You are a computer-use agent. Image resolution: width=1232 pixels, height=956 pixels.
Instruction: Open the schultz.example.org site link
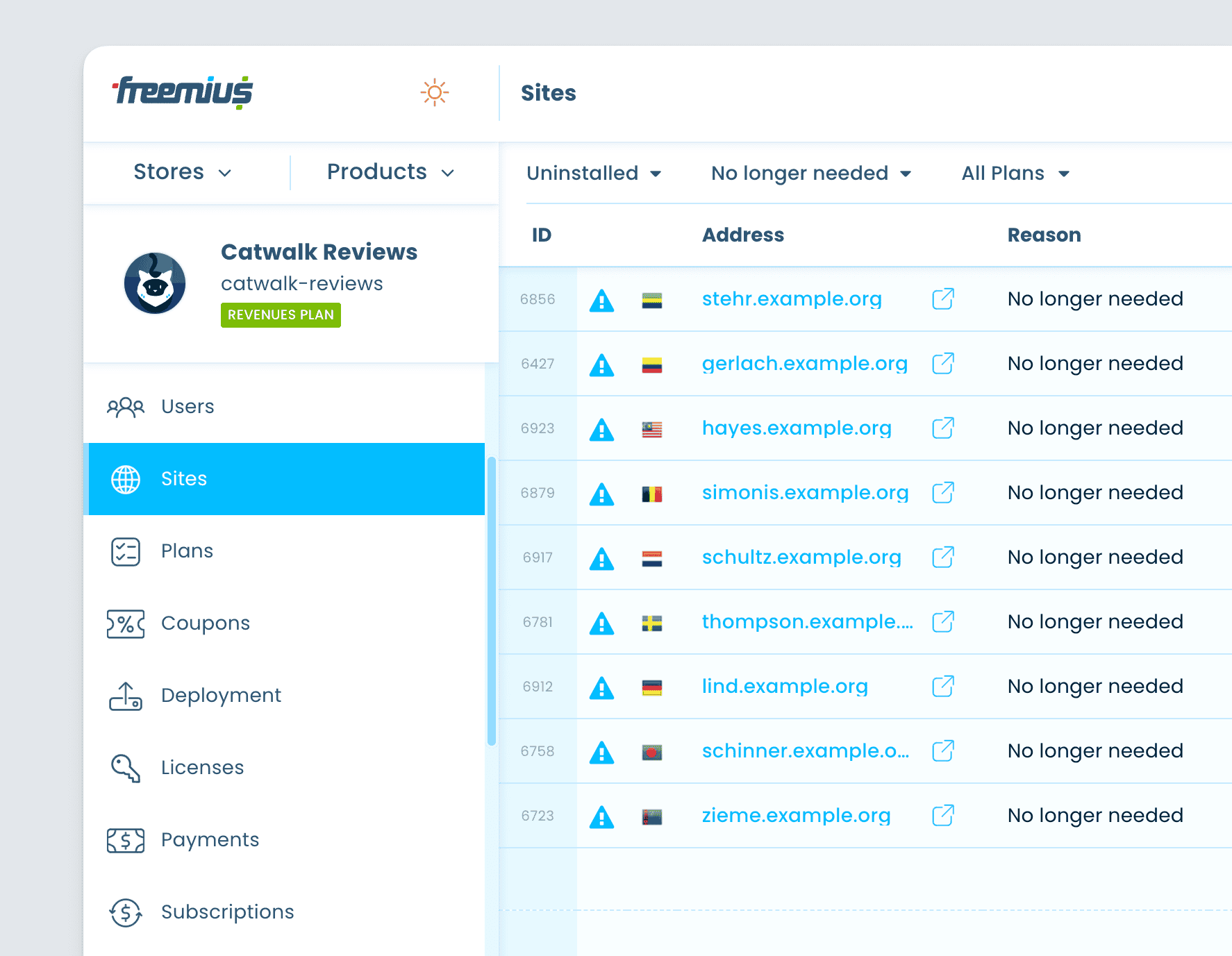coord(801,557)
